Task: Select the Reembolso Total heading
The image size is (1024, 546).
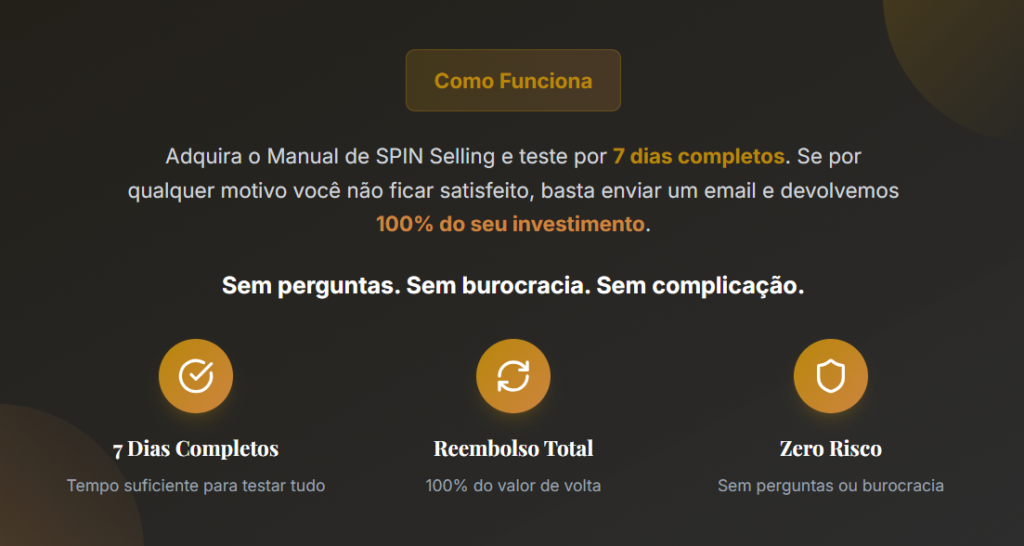Action: pos(513,448)
